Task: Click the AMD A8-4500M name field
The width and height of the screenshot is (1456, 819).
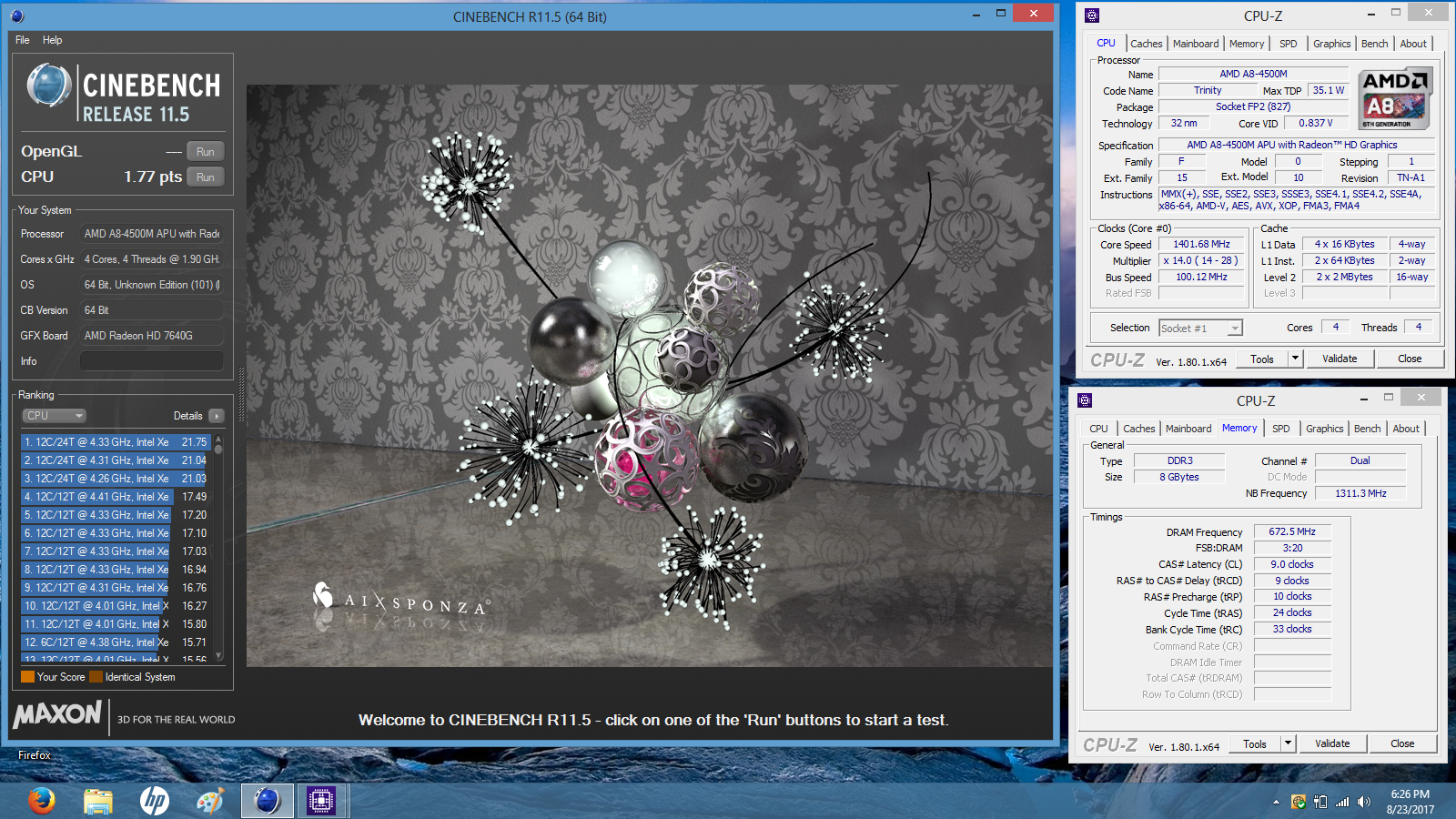Action: 1253,75
